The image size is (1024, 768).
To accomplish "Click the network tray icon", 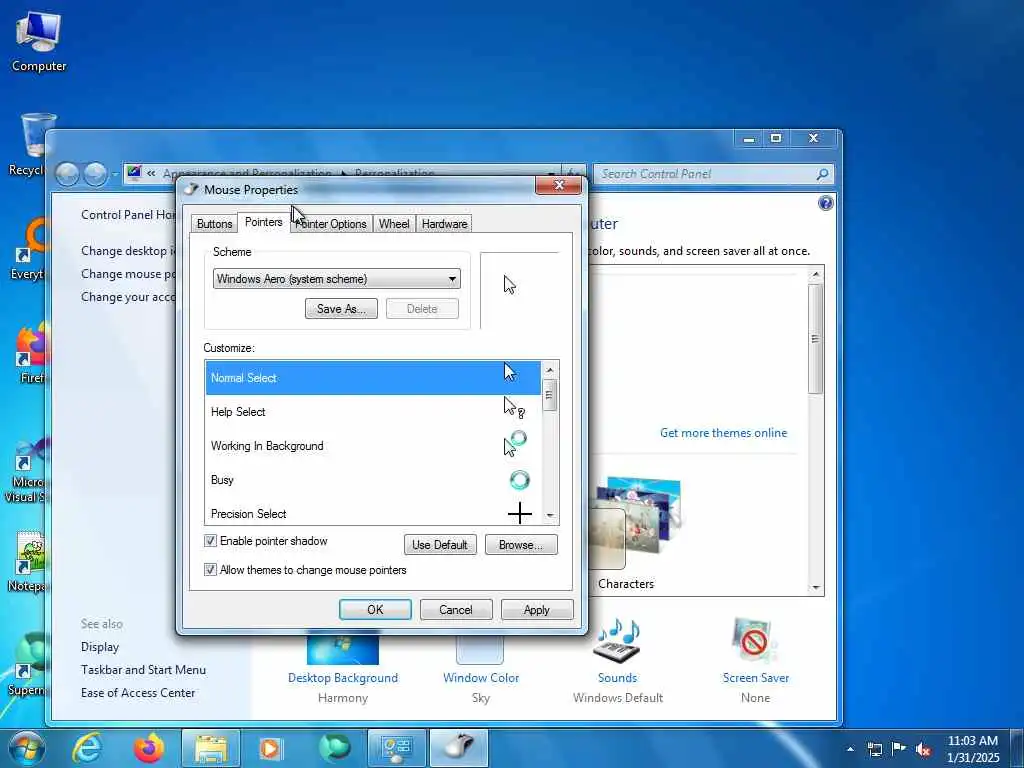I will 874,749.
